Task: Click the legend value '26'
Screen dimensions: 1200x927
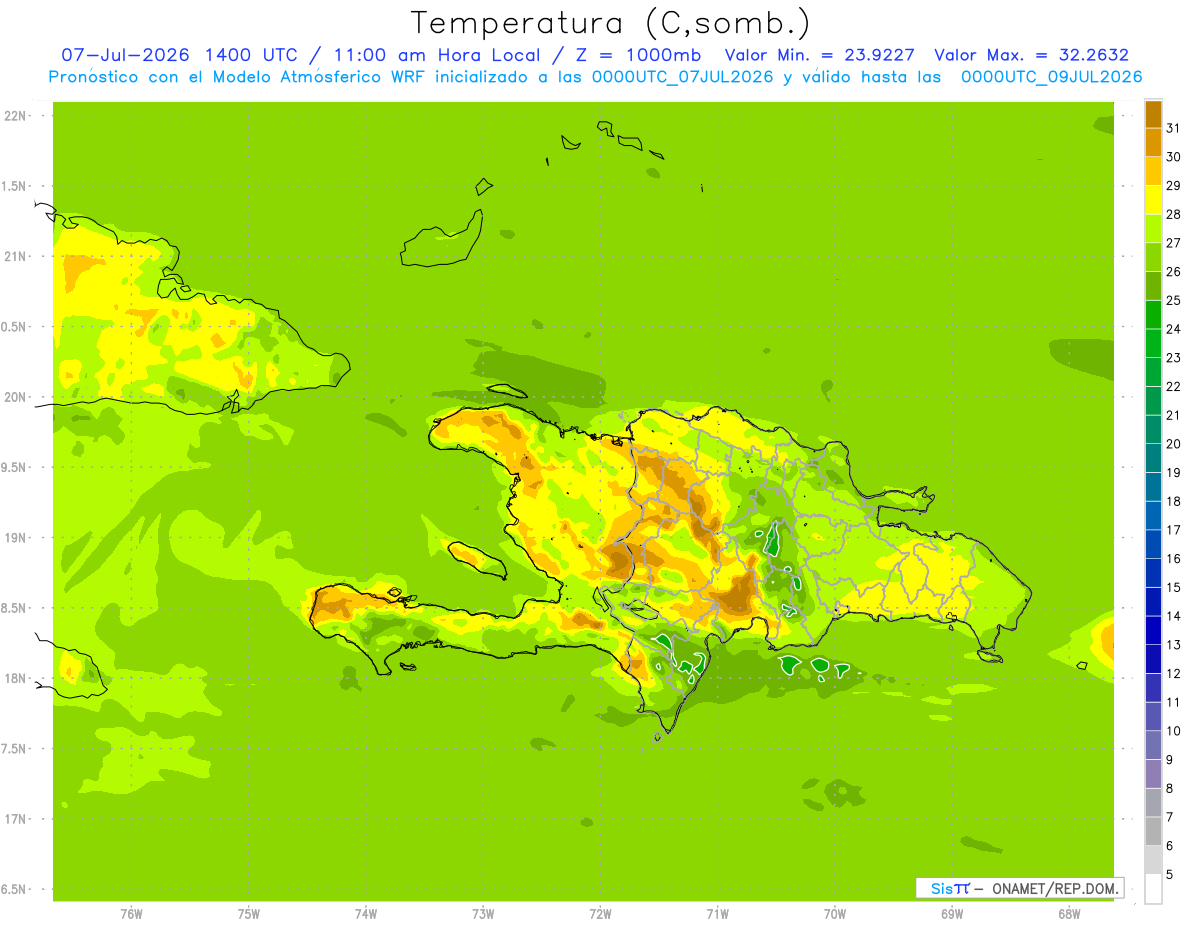Action: tap(1173, 271)
